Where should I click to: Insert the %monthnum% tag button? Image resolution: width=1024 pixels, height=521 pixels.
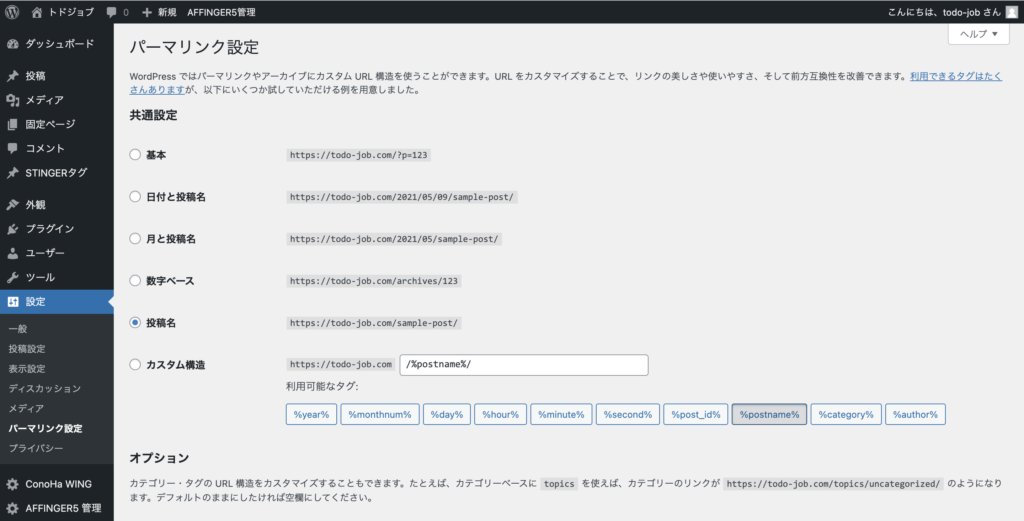(379, 415)
